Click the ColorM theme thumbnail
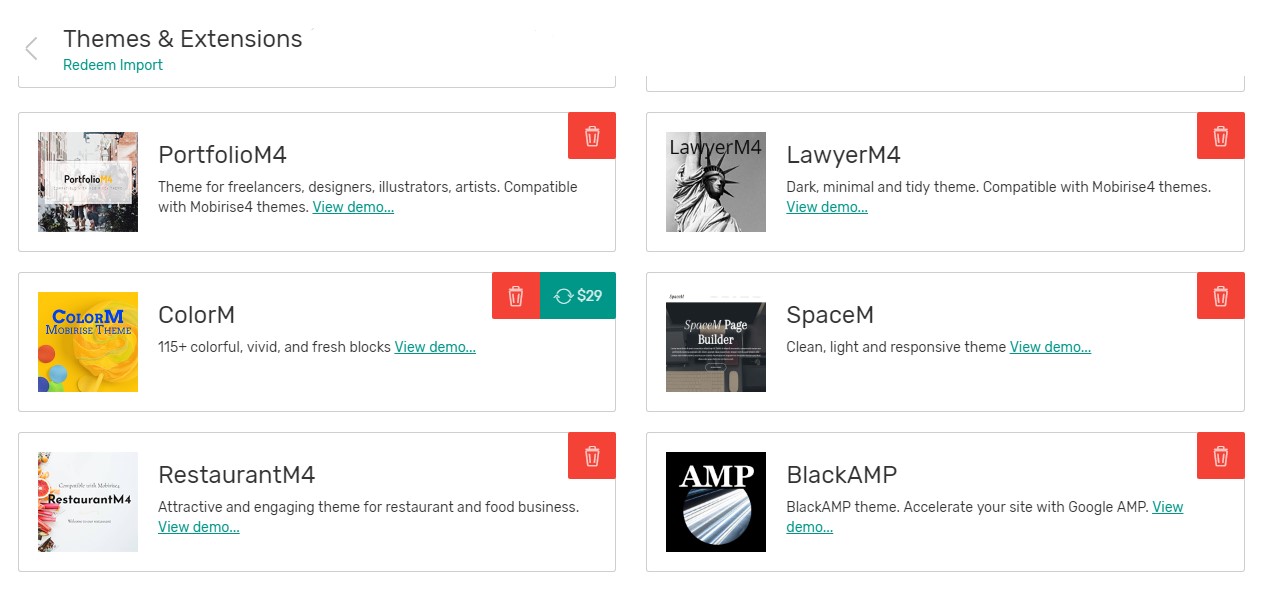 87,341
